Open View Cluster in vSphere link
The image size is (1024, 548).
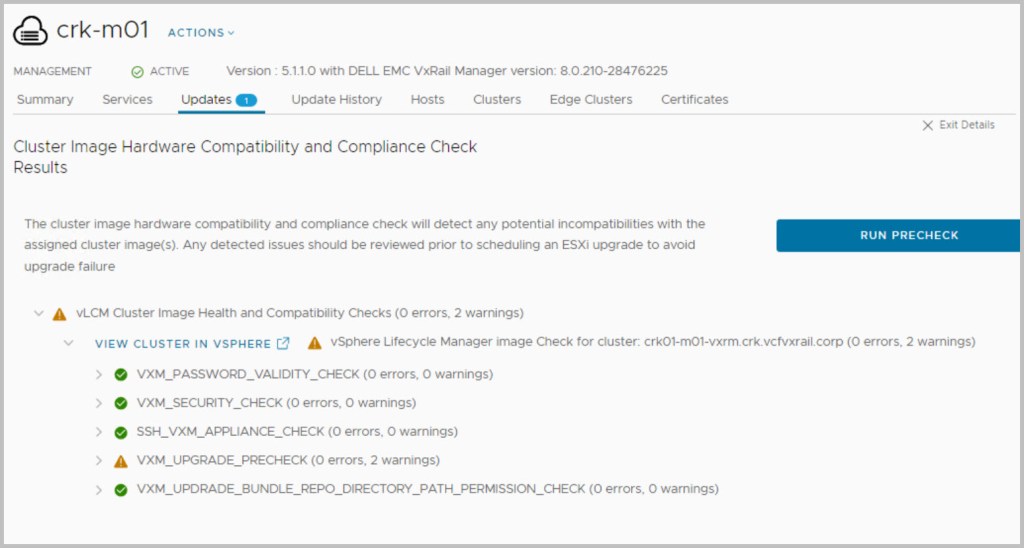[x=182, y=344]
